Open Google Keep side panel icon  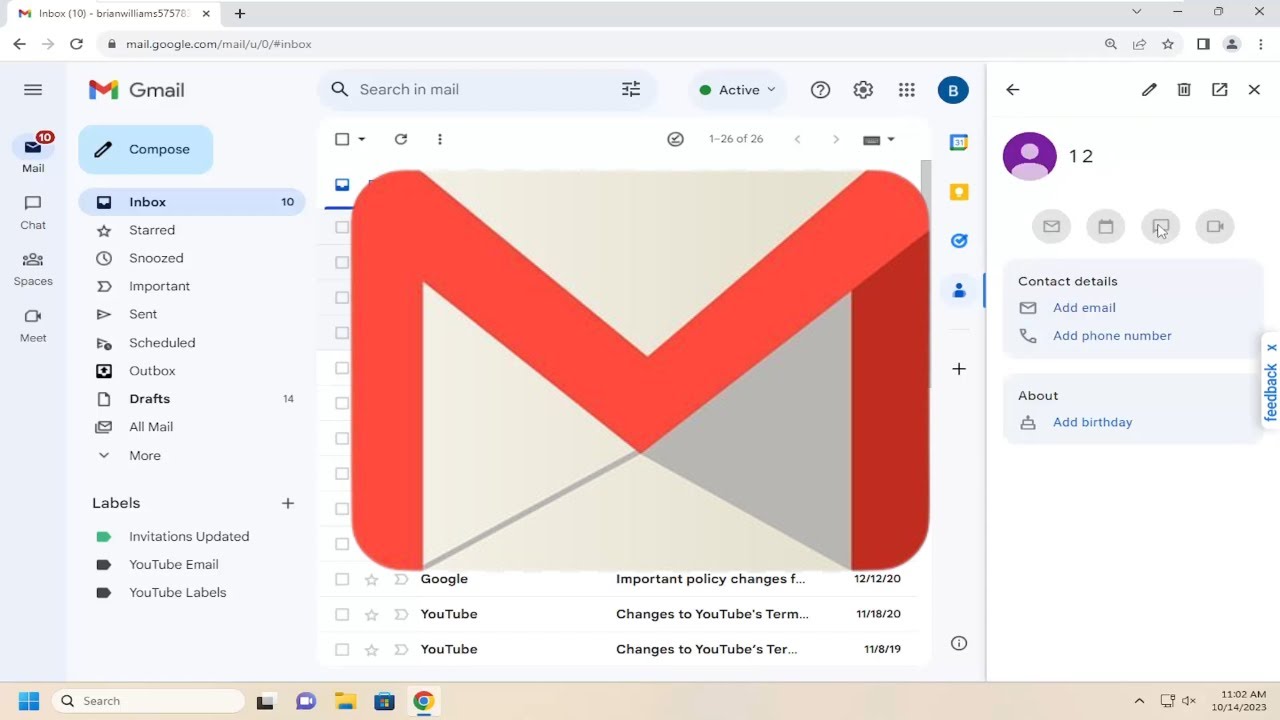(959, 192)
